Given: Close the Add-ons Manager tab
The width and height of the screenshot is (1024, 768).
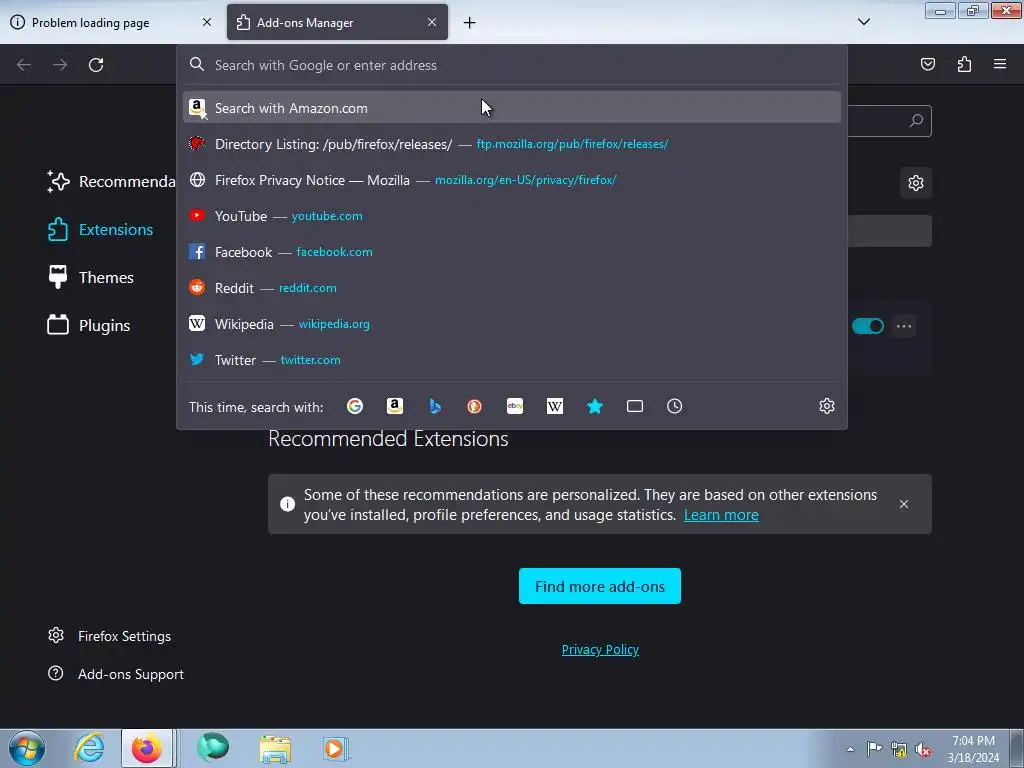Looking at the screenshot, I should [432, 22].
